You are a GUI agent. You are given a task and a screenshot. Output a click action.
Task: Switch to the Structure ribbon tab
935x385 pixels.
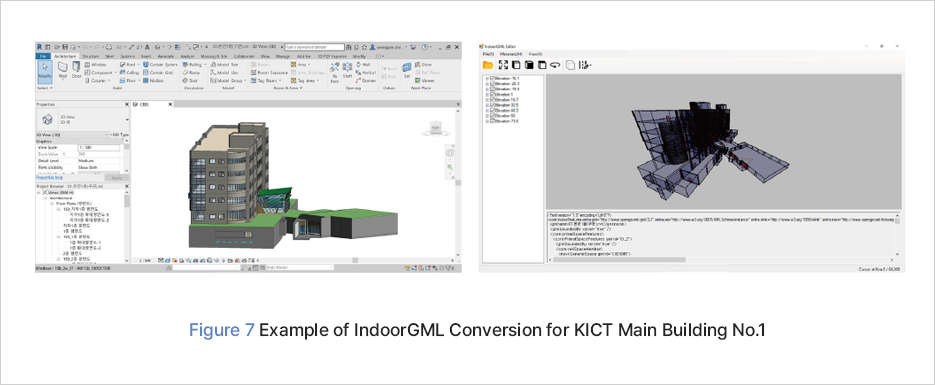[91, 56]
